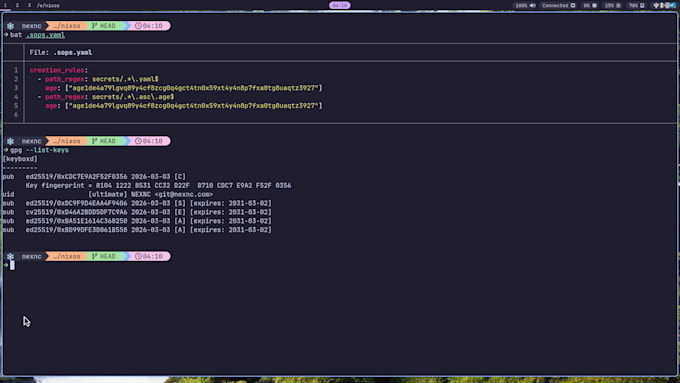The height and width of the screenshot is (383, 680).
Task: Click the underlined .sops.yaml argument
Action: tap(46, 35)
